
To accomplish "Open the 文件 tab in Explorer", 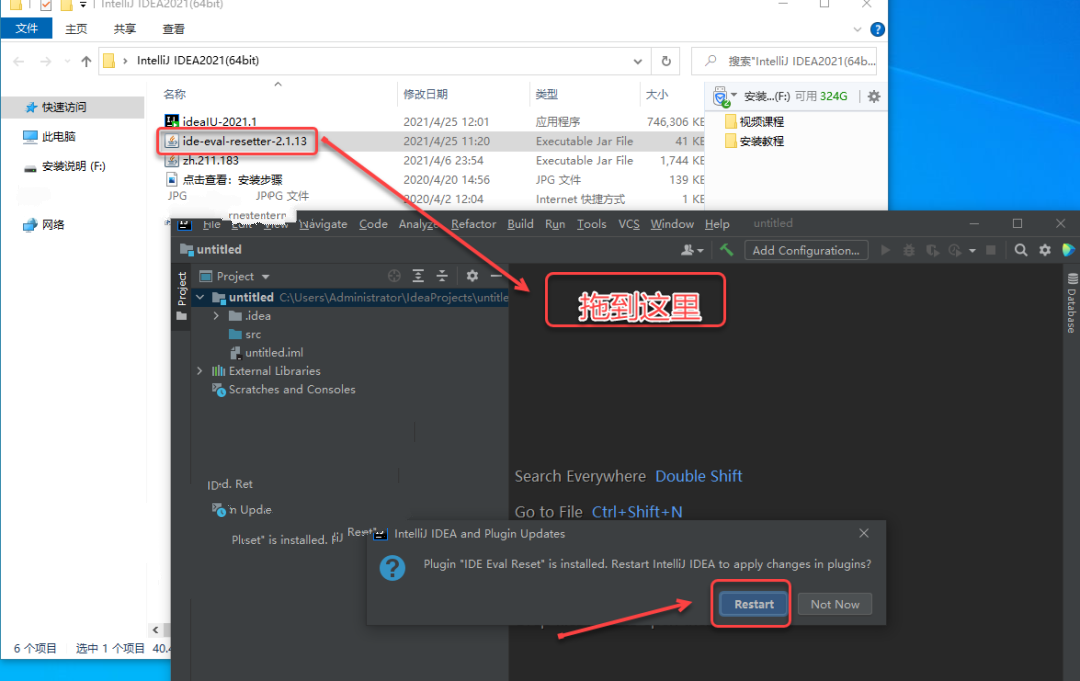I will coord(27,28).
